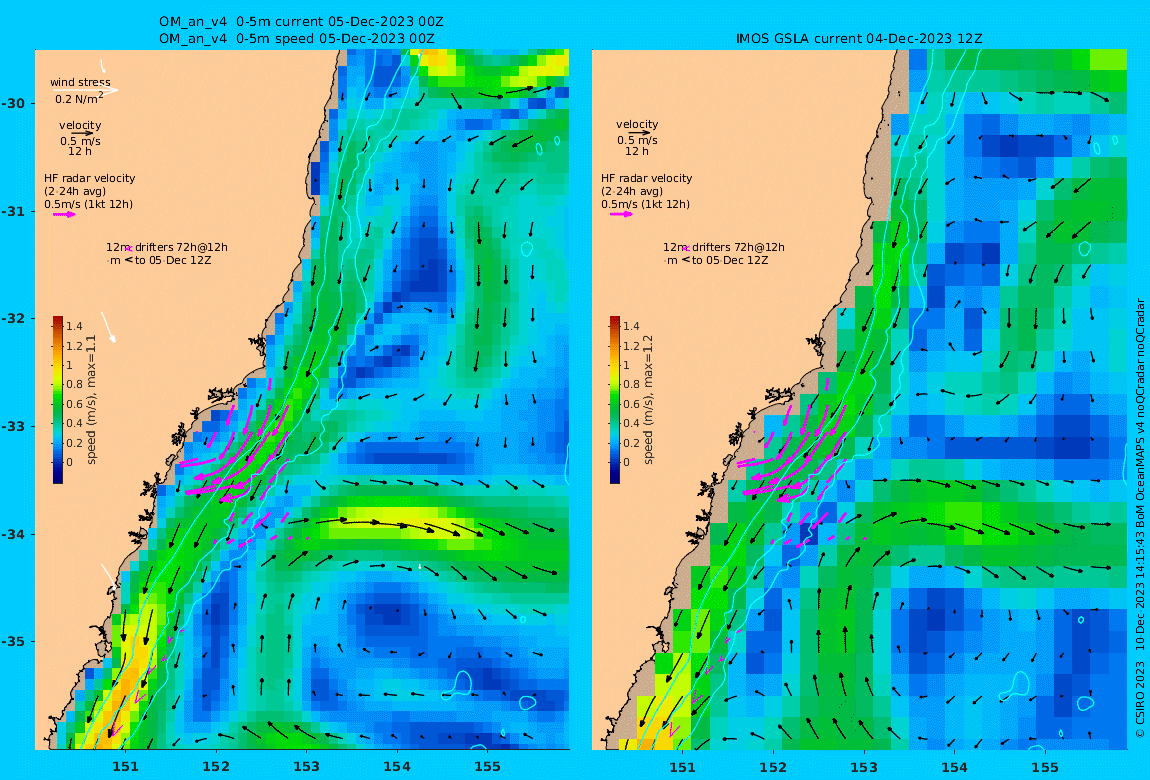Click the '0.2 N/m2' wind stress value
Viewport: 1150px width, 780px height.
[x=79, y=98]
